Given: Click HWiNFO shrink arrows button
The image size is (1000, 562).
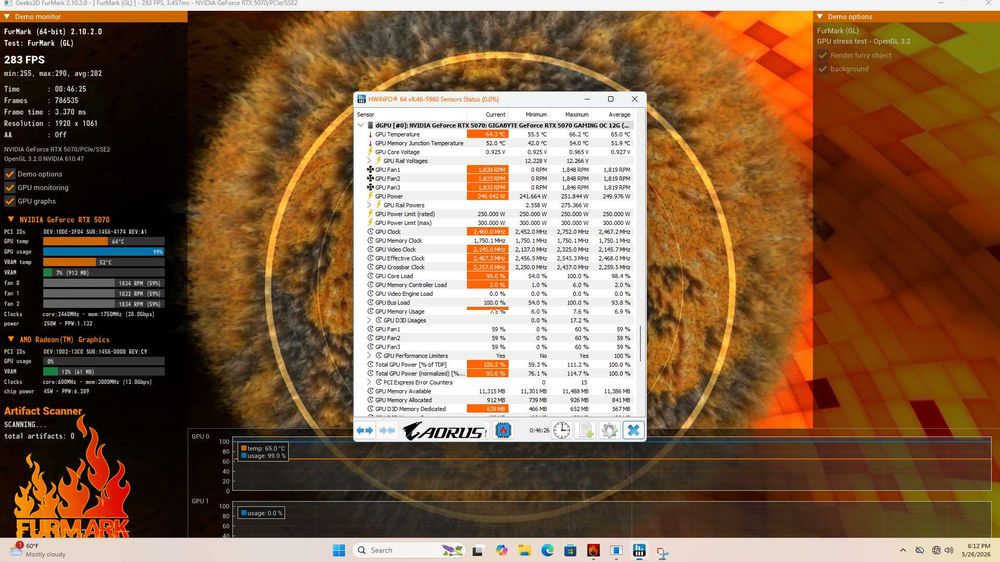Looking at the screenshot, I should 387,431.
